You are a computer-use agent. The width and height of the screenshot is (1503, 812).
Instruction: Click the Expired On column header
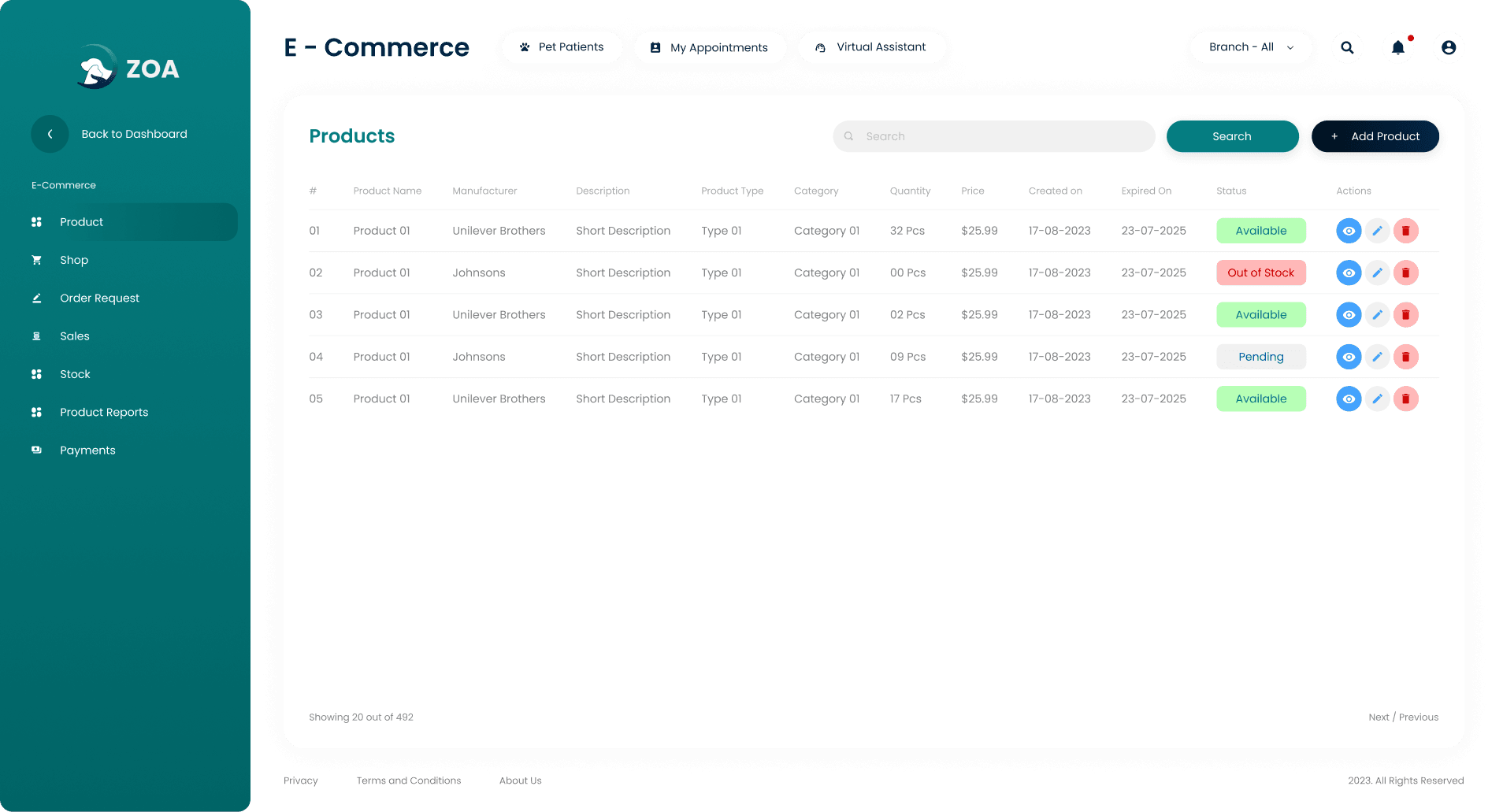click(x=1146, y=191)
